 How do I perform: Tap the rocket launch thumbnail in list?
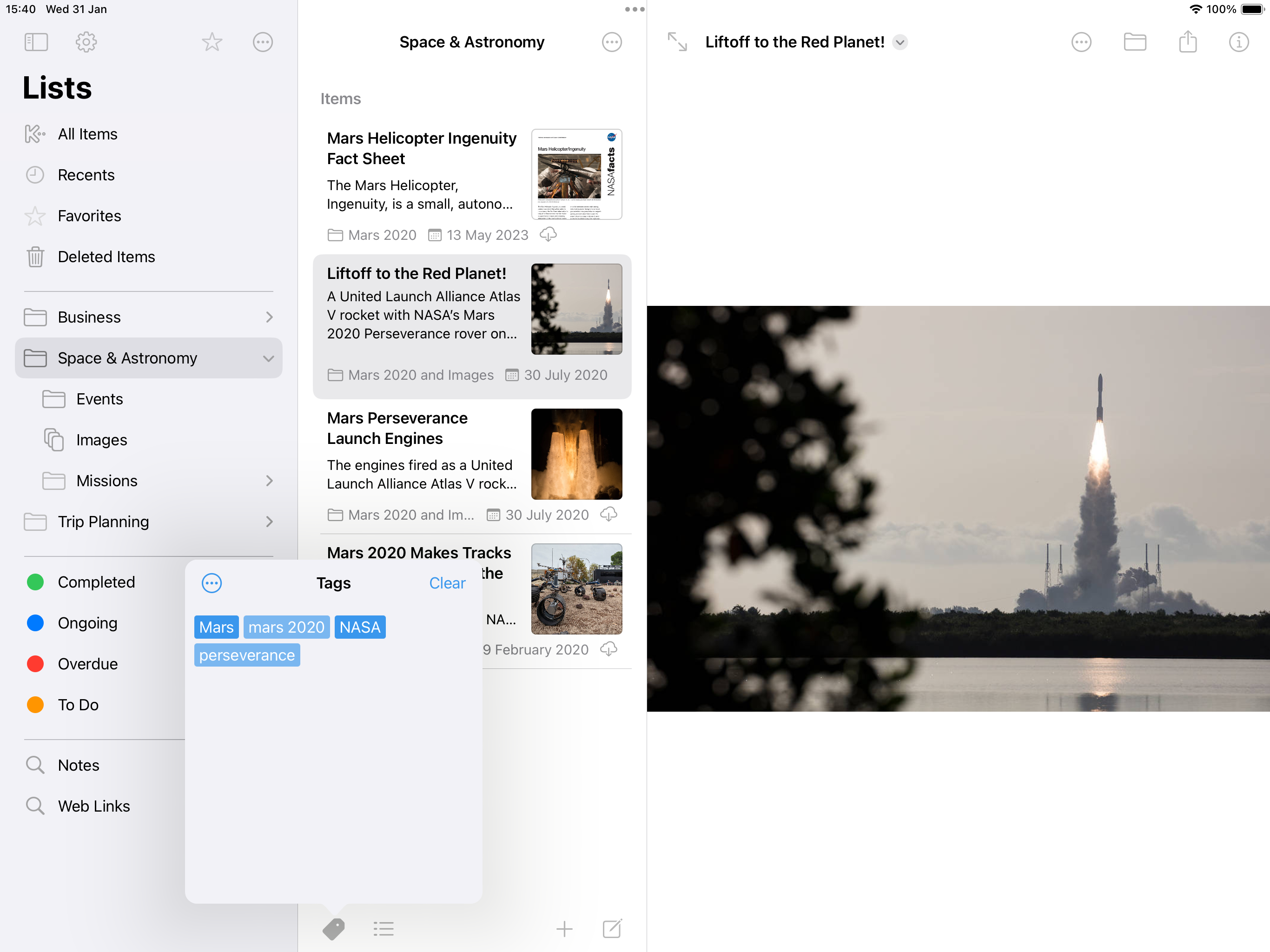(x=576, y=309)
